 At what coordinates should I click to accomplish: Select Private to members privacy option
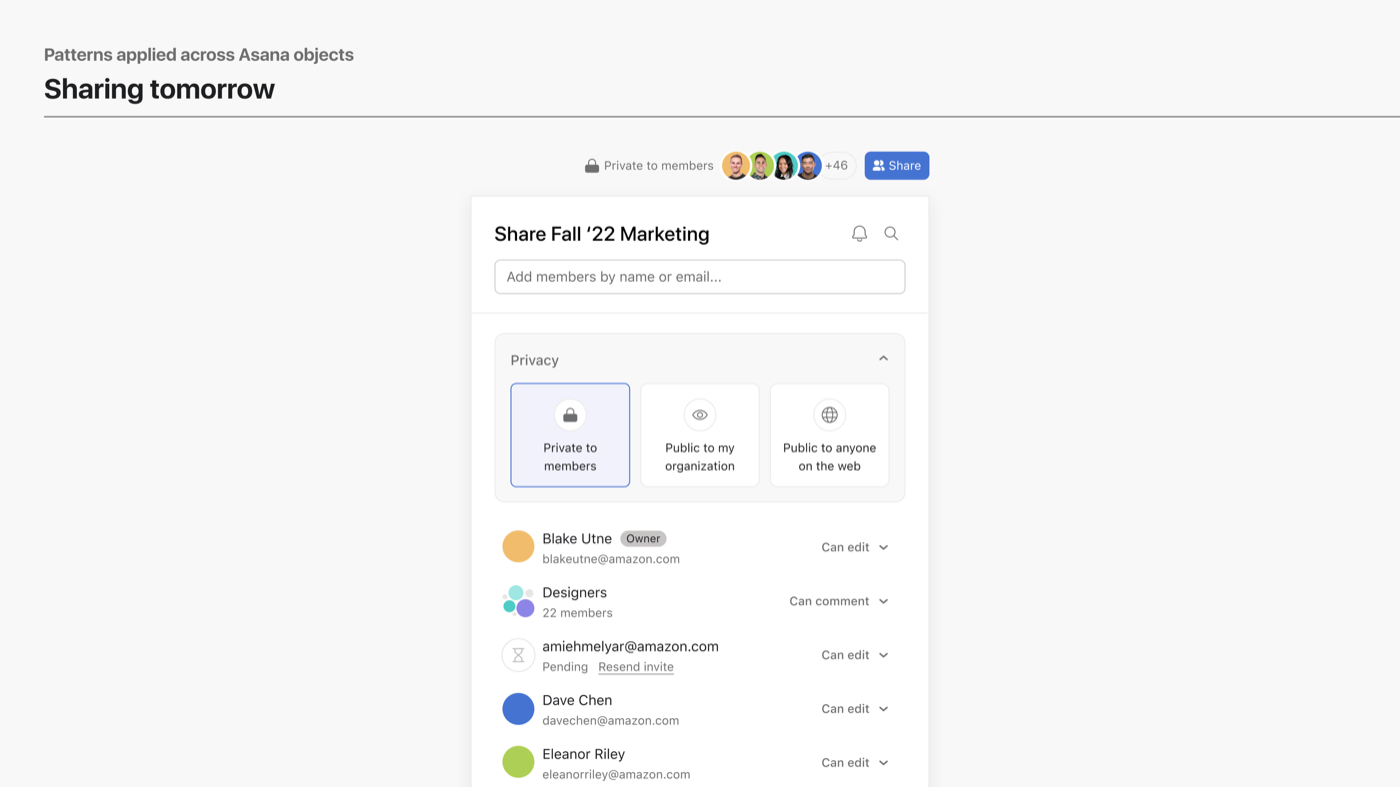point(570,435)
